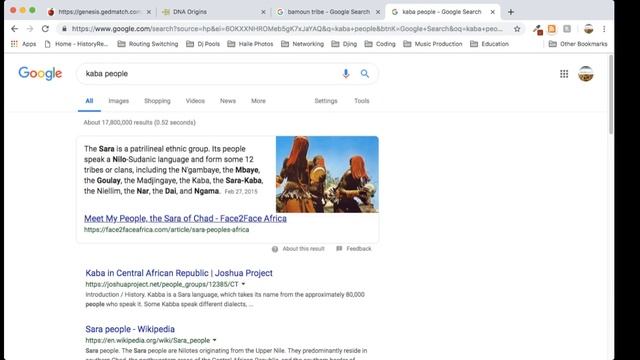Bookmark this page with the star icon
The height and width of the screenshot is (360, 640).
pos(517,29)
